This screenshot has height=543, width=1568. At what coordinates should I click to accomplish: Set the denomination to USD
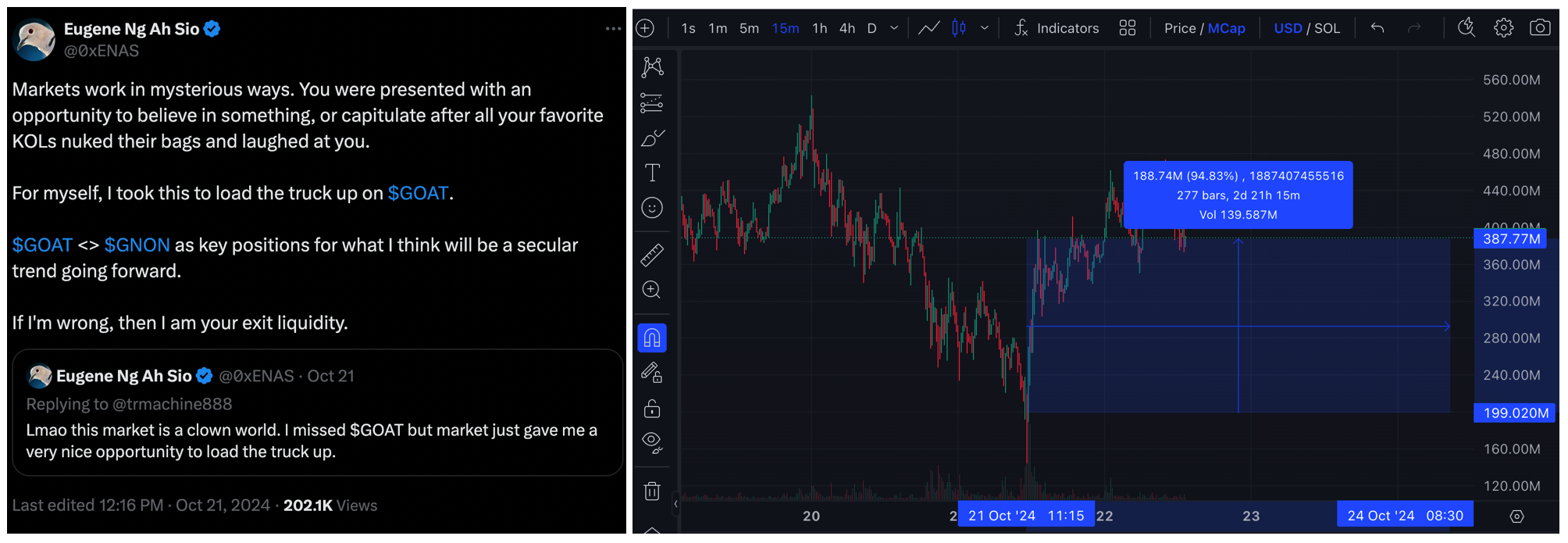1288,28
